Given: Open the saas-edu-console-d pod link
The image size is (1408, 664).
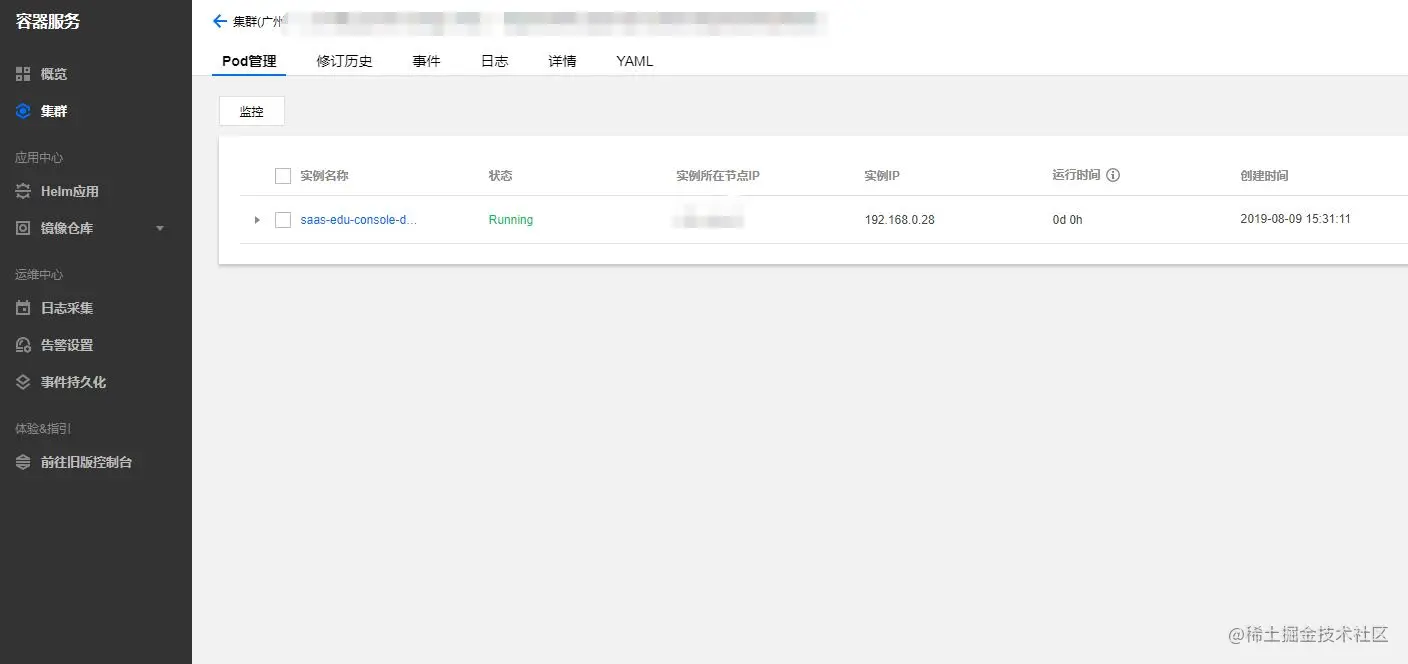Looking at the screenshot, I should click(360, 219).
